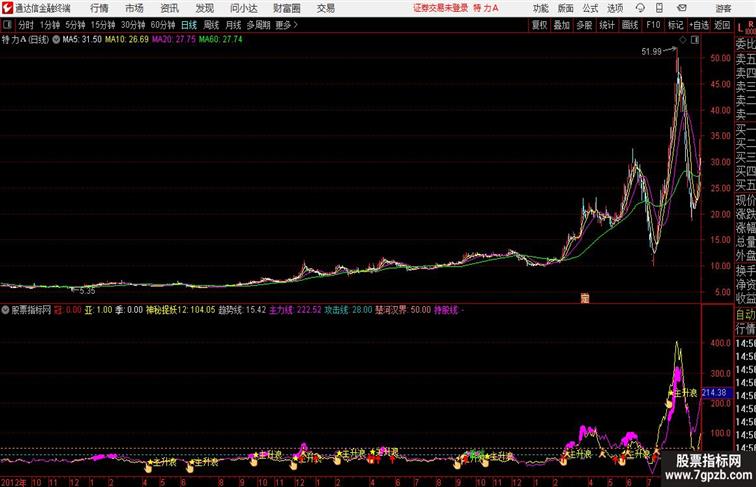Select the 月线 monthly tab
The image size is (756, 487).
point(233,25)
